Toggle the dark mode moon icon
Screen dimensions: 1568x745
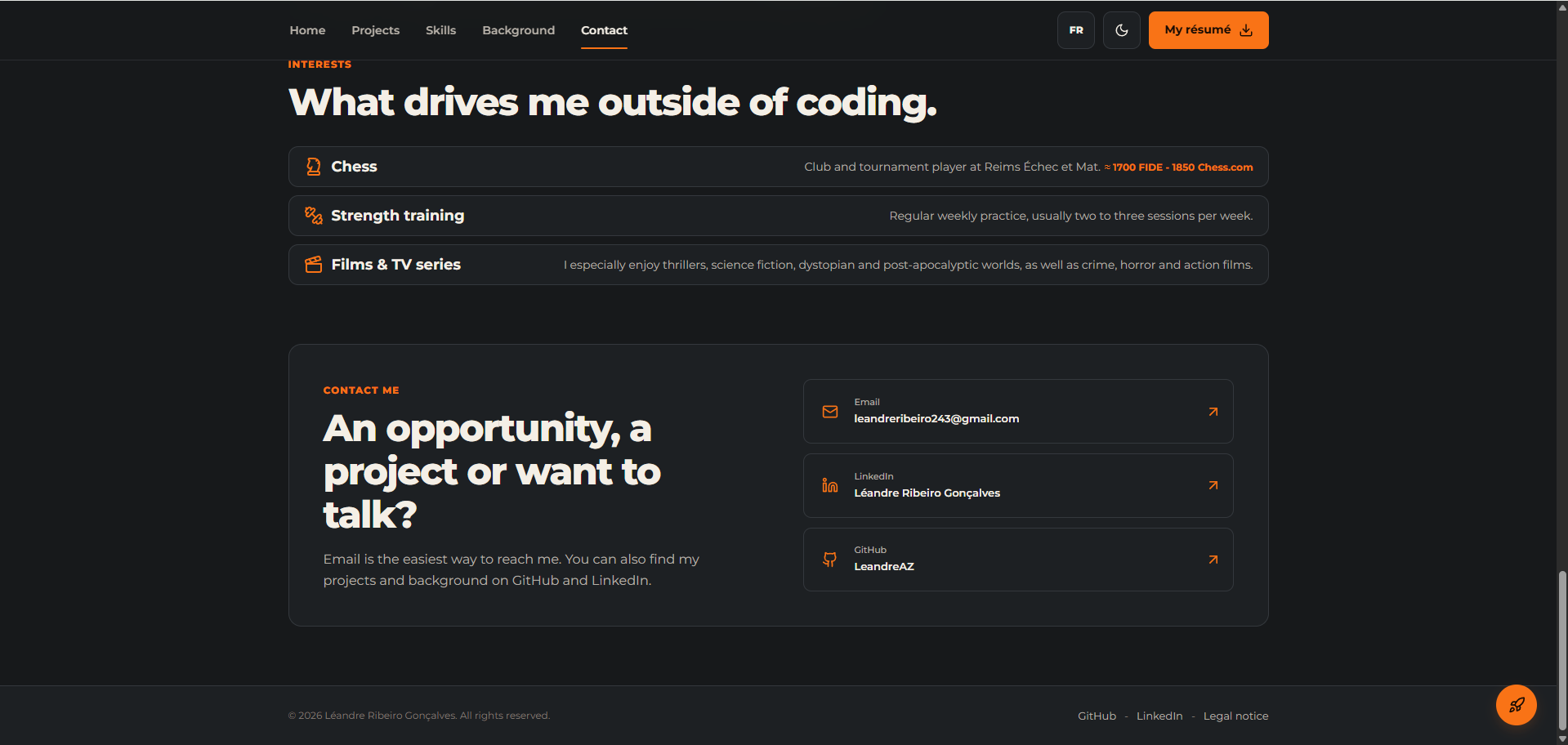coord(1121,30)
